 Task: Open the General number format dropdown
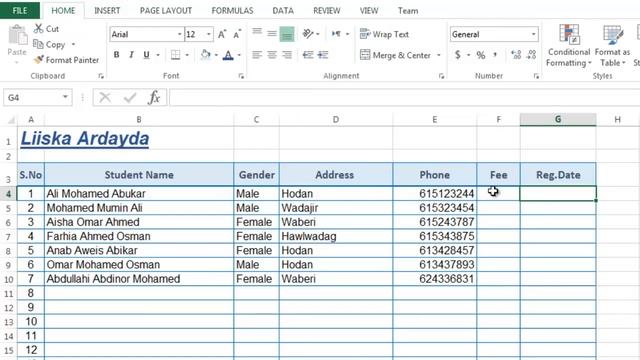tap(533, 34)
